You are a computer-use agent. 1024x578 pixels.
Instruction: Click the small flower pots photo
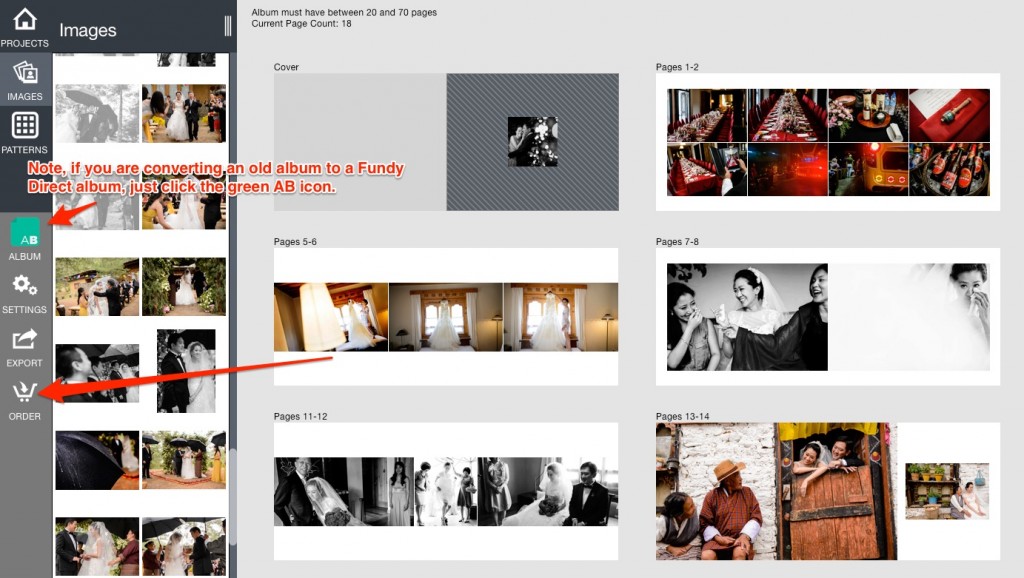pos(947,491)
